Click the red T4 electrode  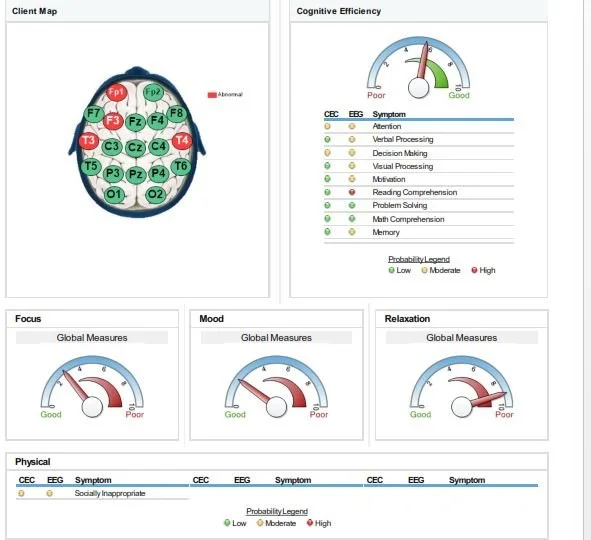[x=182, y=141]
